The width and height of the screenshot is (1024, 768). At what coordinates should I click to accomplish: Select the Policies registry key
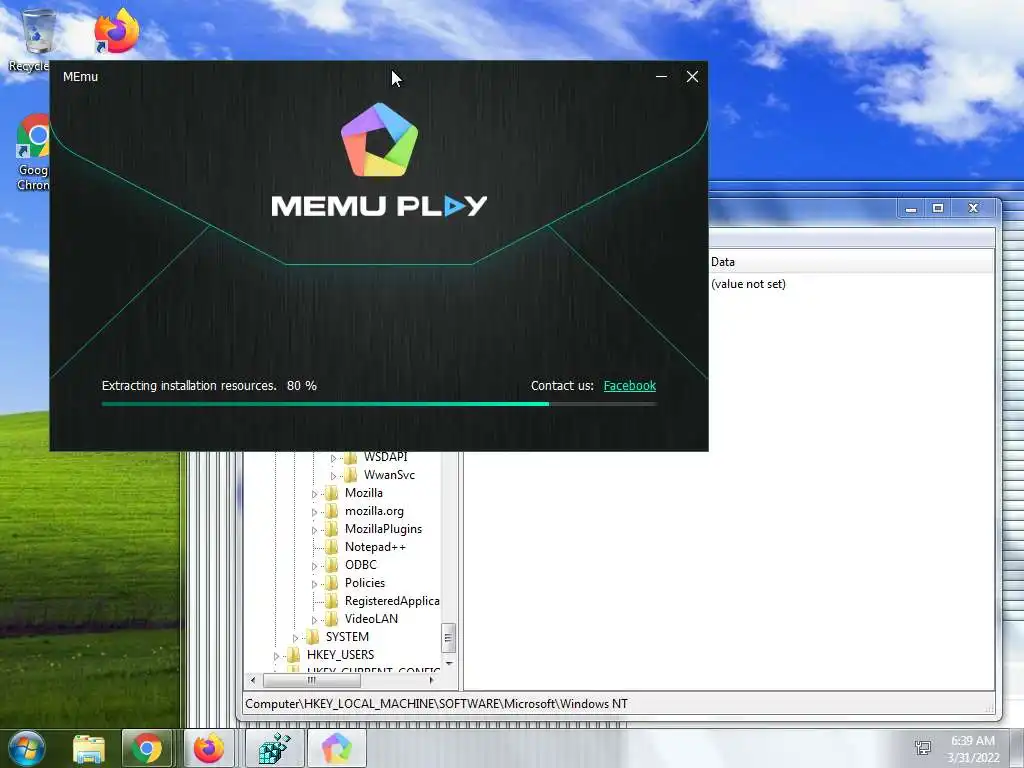(364, 583)
